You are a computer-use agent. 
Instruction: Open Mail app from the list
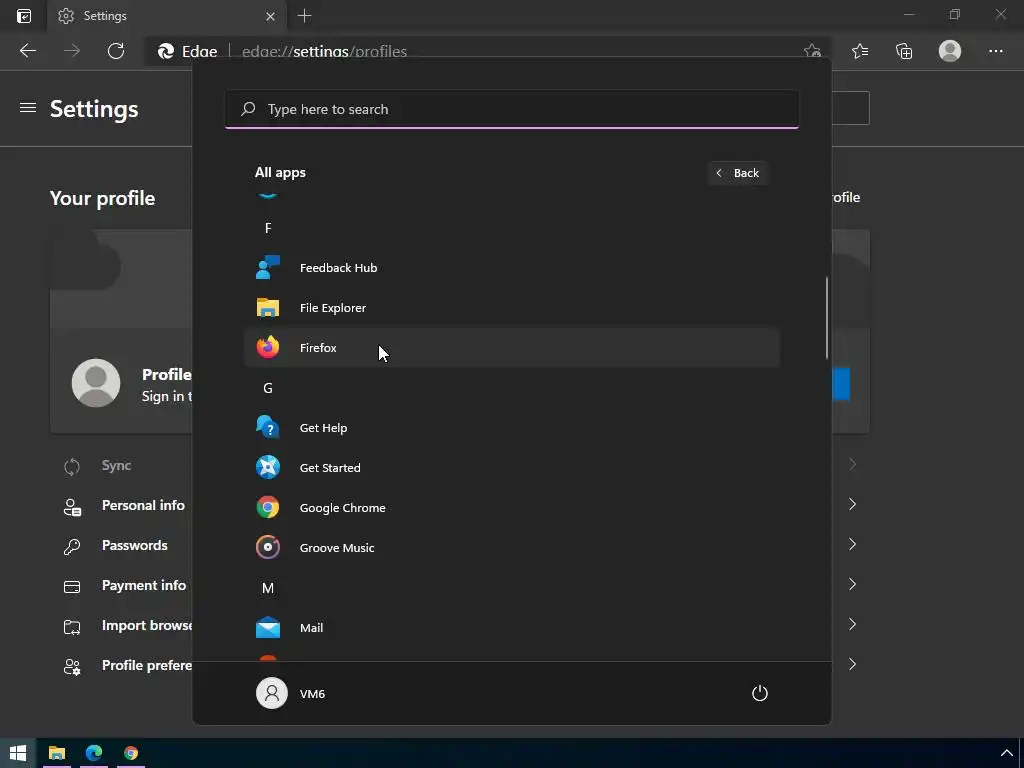(512, 628)
